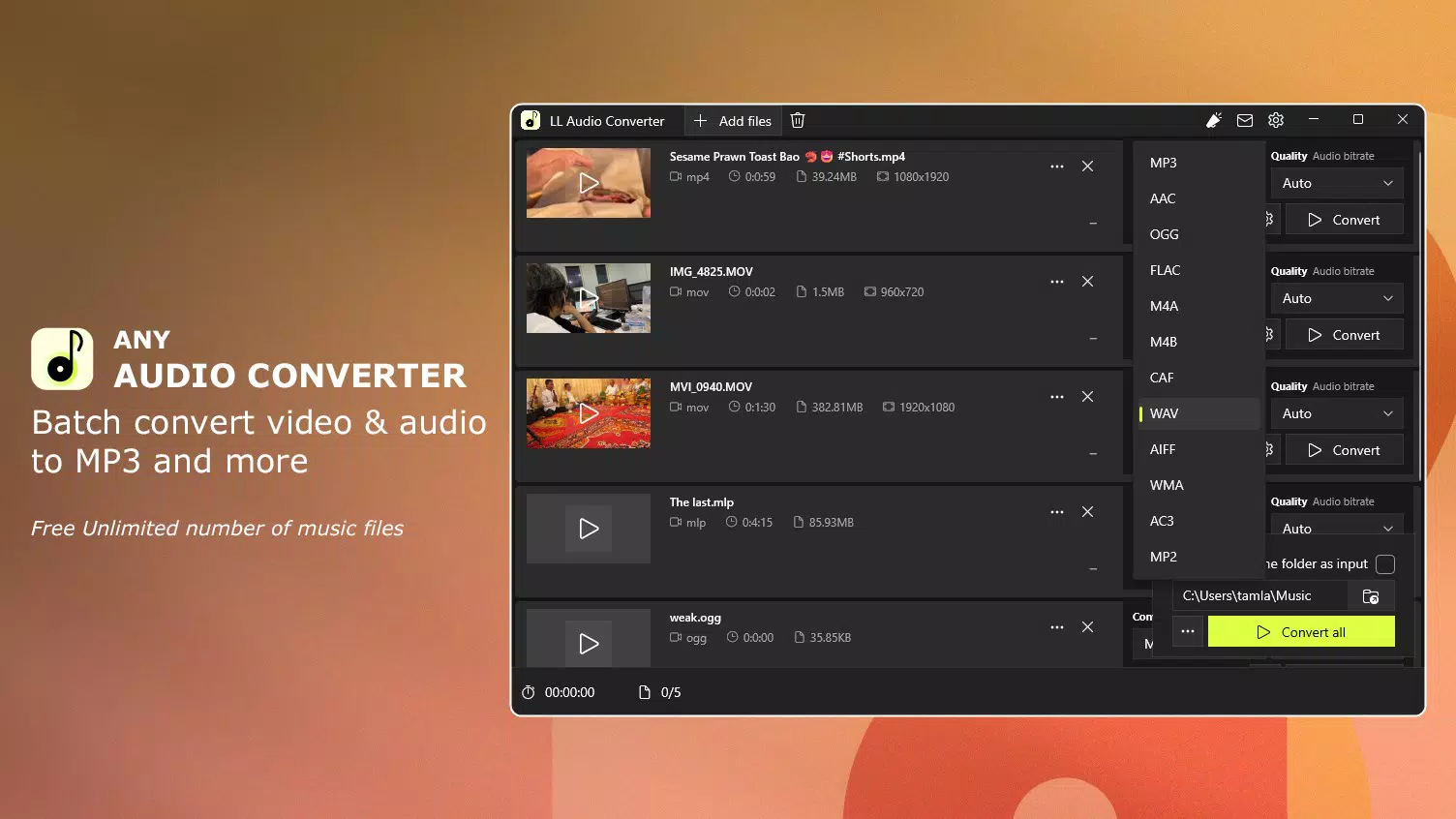Browse output folder with folder icon

coord(1371,596)
